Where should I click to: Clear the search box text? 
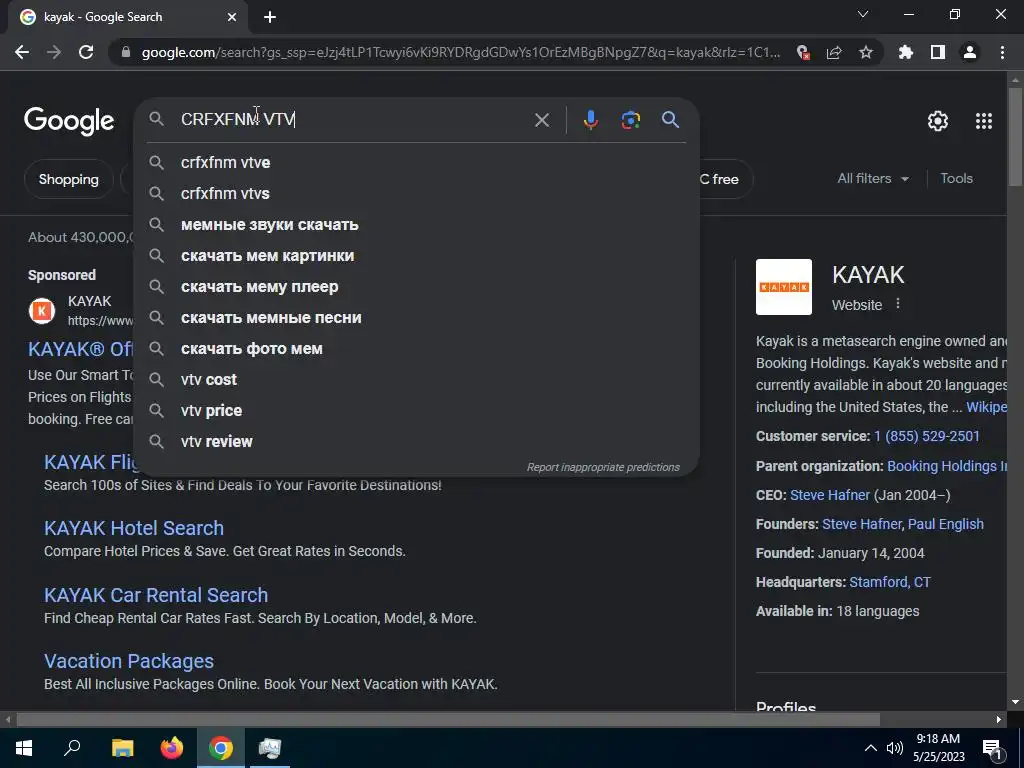[x=542, y=120]
